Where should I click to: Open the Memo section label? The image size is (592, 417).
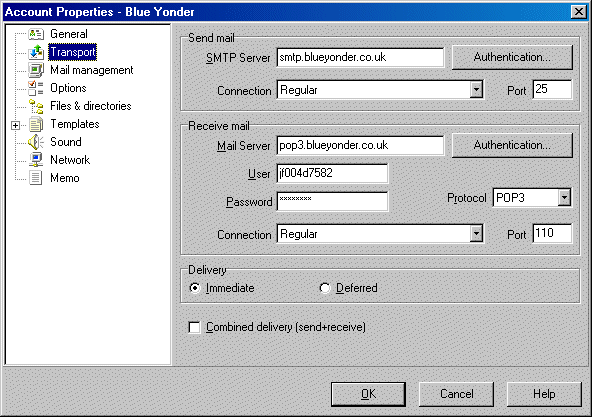point(65,178)
